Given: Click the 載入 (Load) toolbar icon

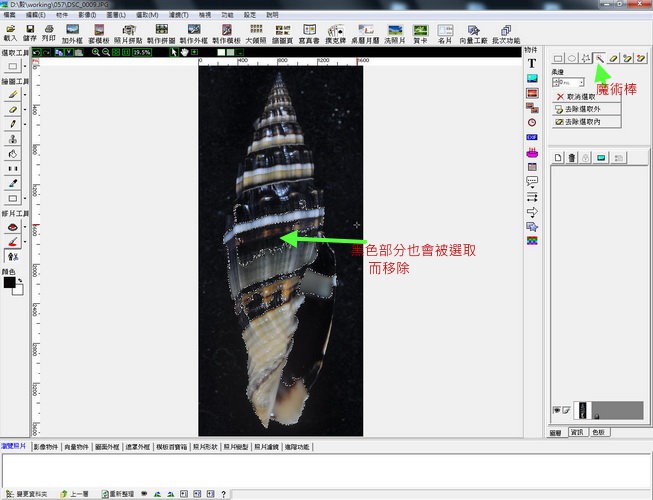Looking at the screenshot, I should click(x=10, y=33).
